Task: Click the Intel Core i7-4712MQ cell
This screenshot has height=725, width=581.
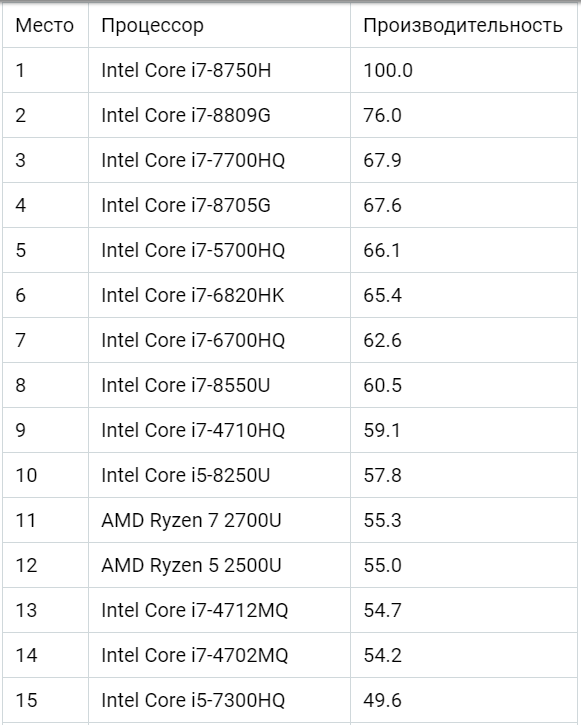Action: coord(219,610)
